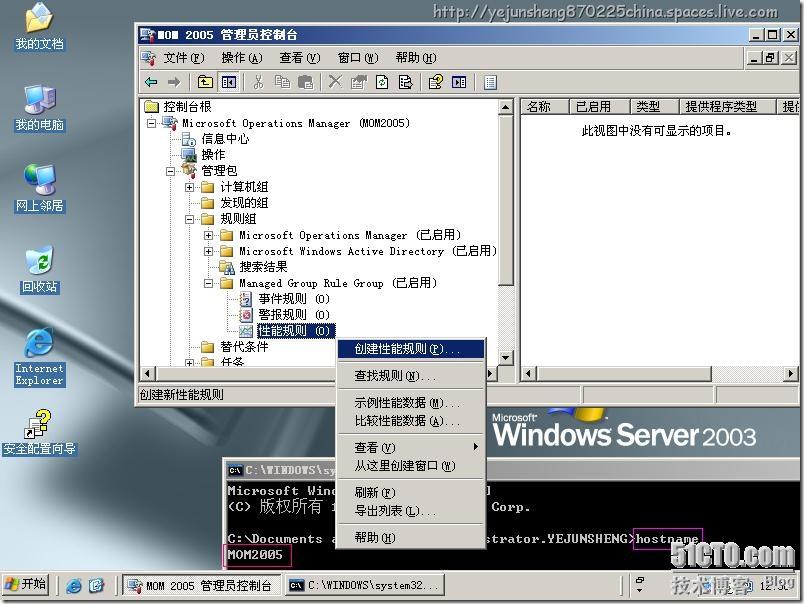Open 查看(V) submenu arrow in context menu
Image resolution: width=804 pixels, height=604 pixels.
[x=475, y=447]
